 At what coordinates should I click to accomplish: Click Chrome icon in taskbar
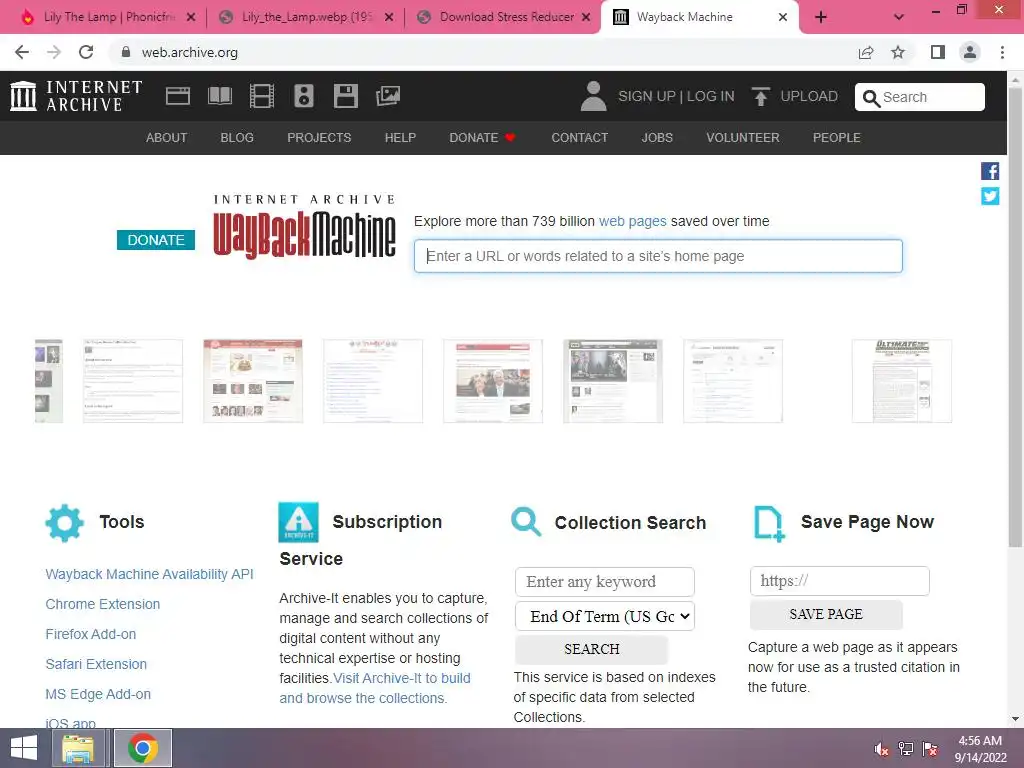[x=143, y=748]
